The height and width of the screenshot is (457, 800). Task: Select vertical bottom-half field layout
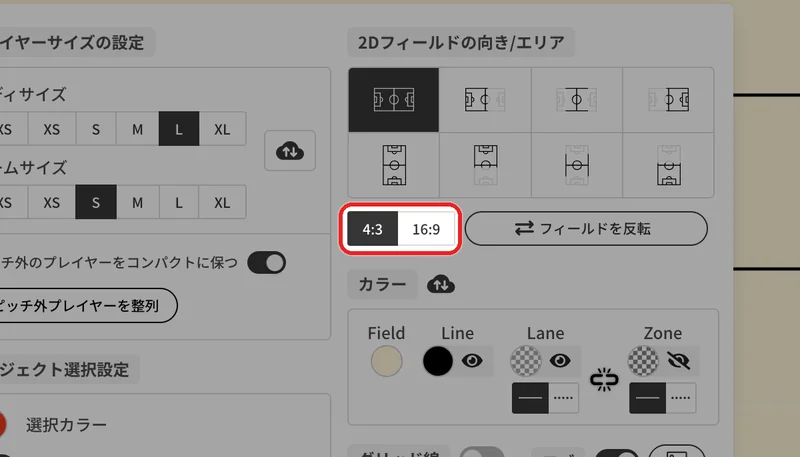pos(668,165)
